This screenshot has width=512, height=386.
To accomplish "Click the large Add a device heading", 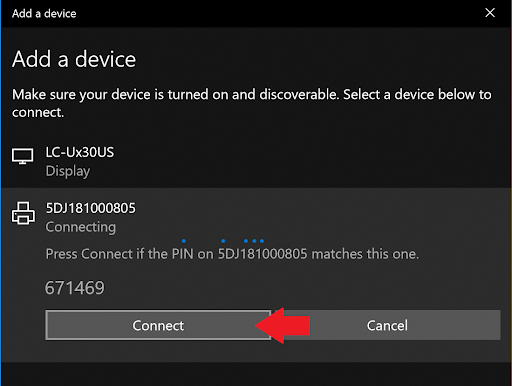I will coord(74,59).
